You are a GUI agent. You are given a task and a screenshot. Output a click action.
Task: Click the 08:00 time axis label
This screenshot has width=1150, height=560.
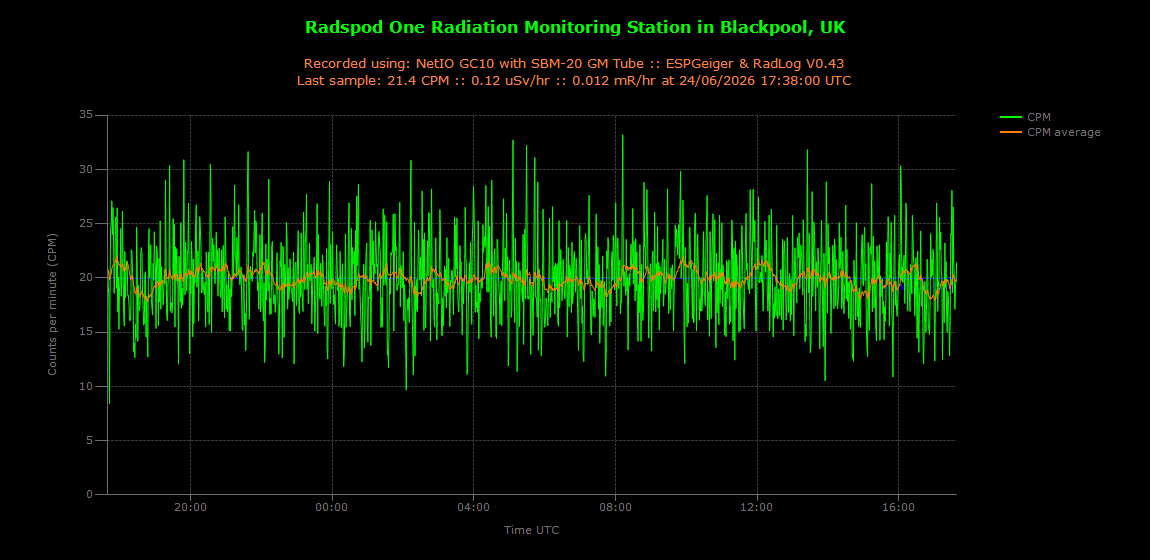[615, 506]
